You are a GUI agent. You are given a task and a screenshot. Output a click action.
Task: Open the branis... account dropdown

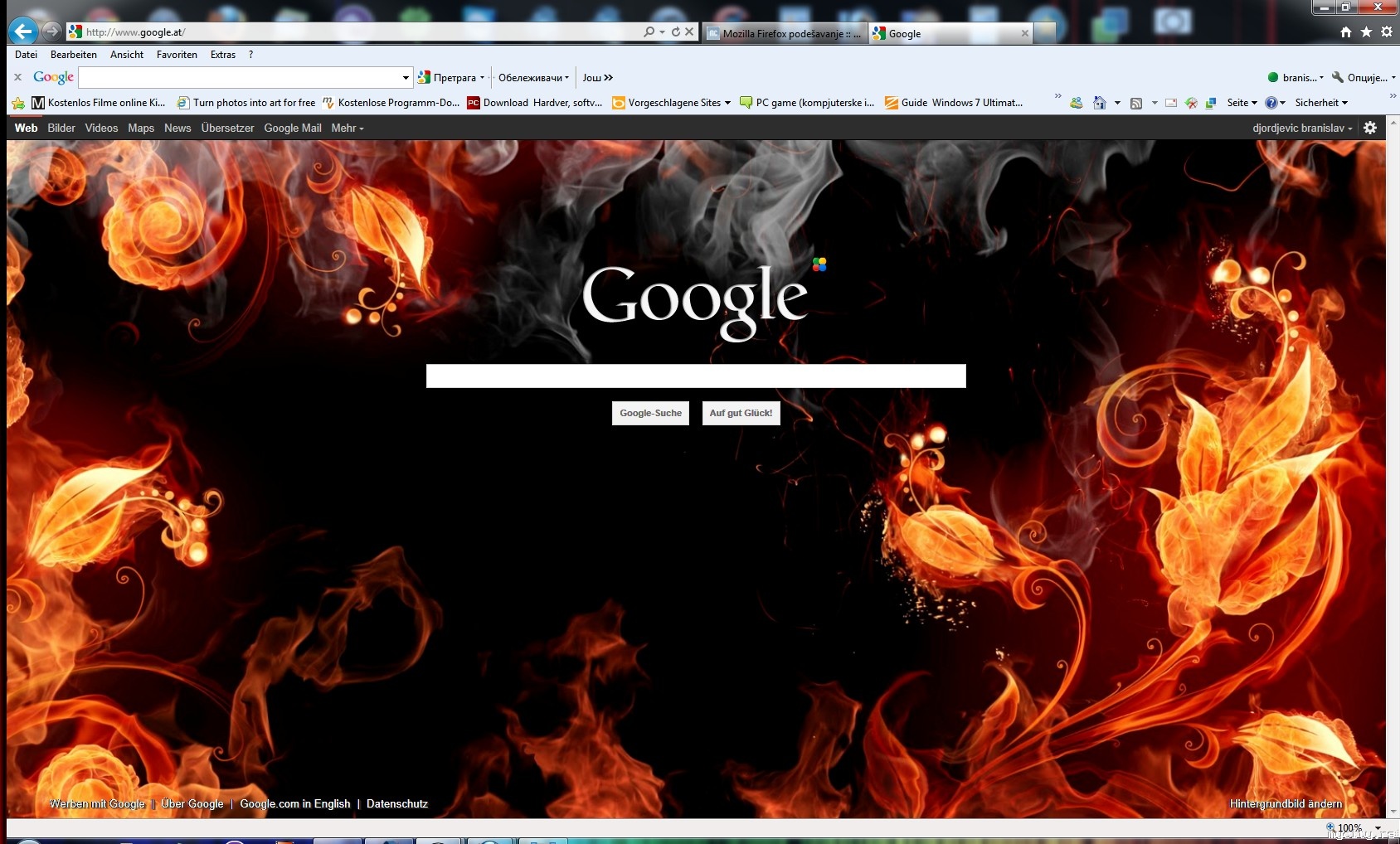(1295, 77)
